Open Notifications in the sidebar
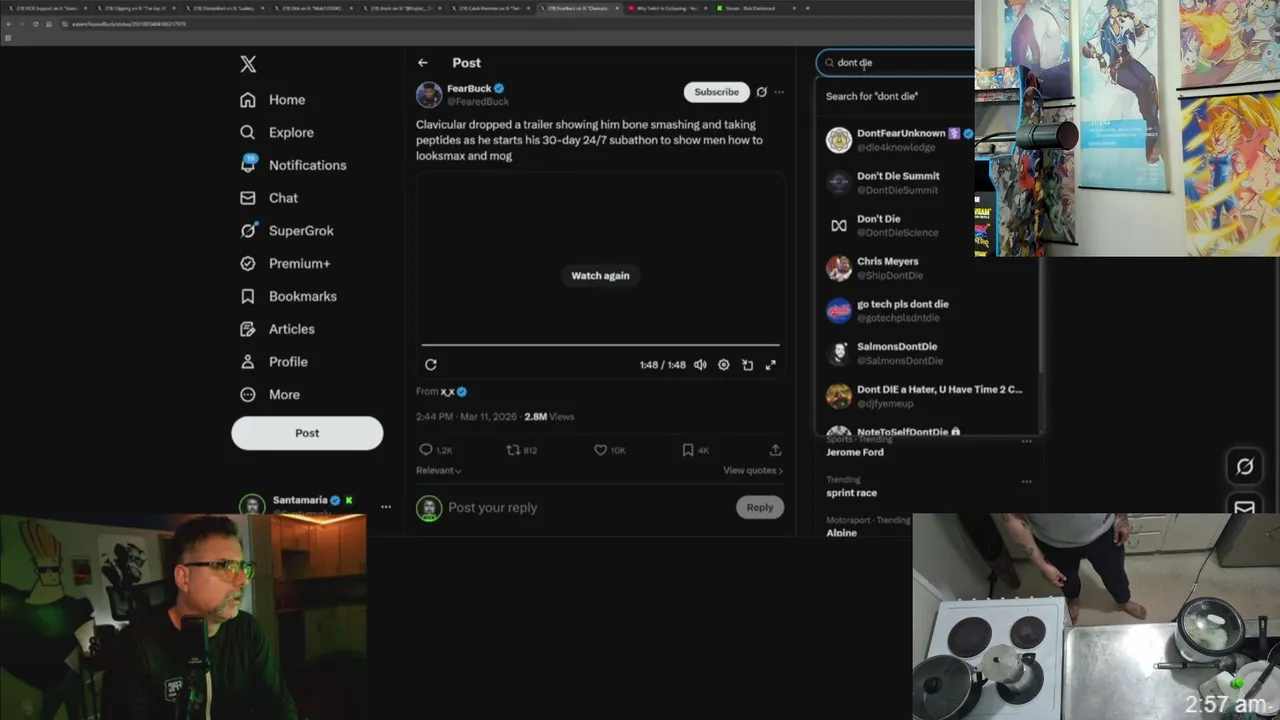Viewport: 1280px width, 720px height. [x=293, y=165]
